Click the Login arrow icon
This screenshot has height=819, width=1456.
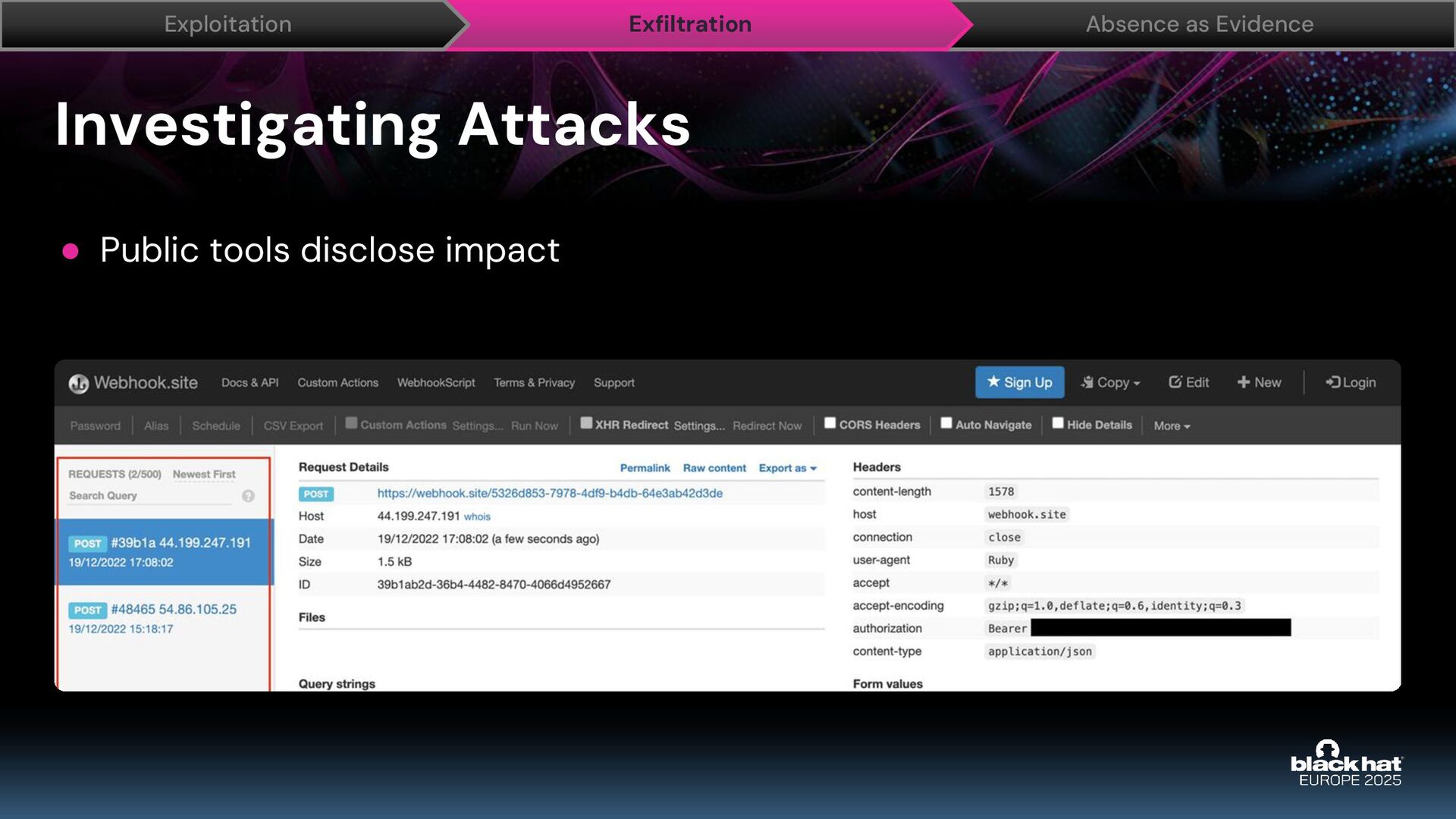[x=1333, y=382]
